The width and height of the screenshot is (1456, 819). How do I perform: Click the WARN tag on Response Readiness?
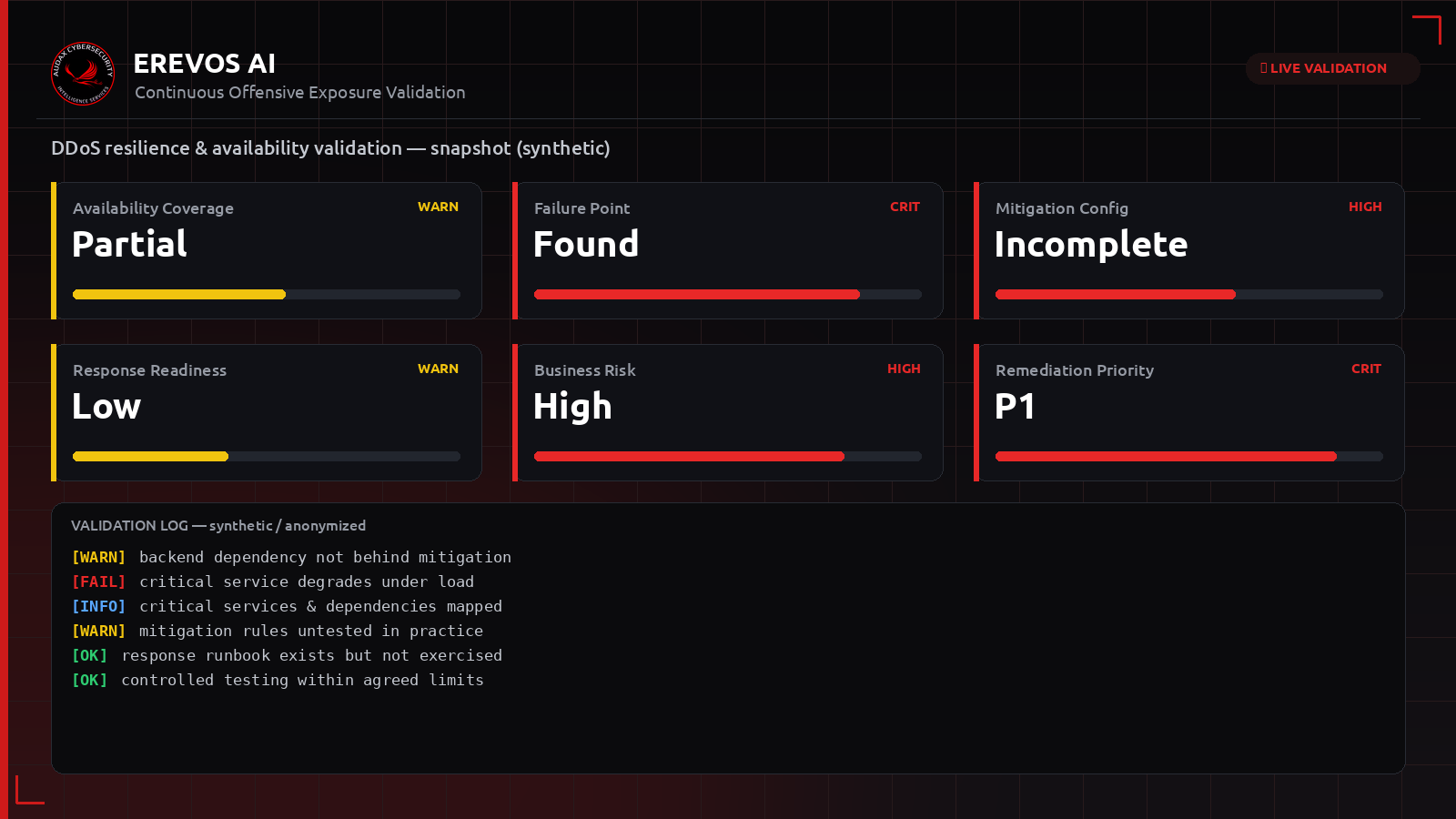point(438,369)
